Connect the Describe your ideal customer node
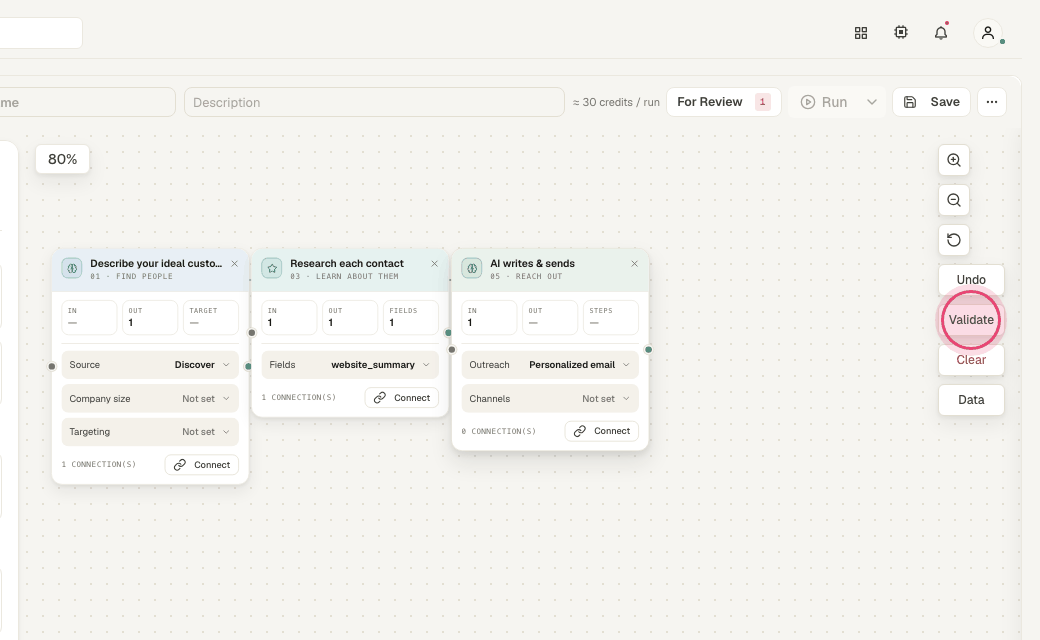This screenshot has width=1040, height=640. [202, 465]
